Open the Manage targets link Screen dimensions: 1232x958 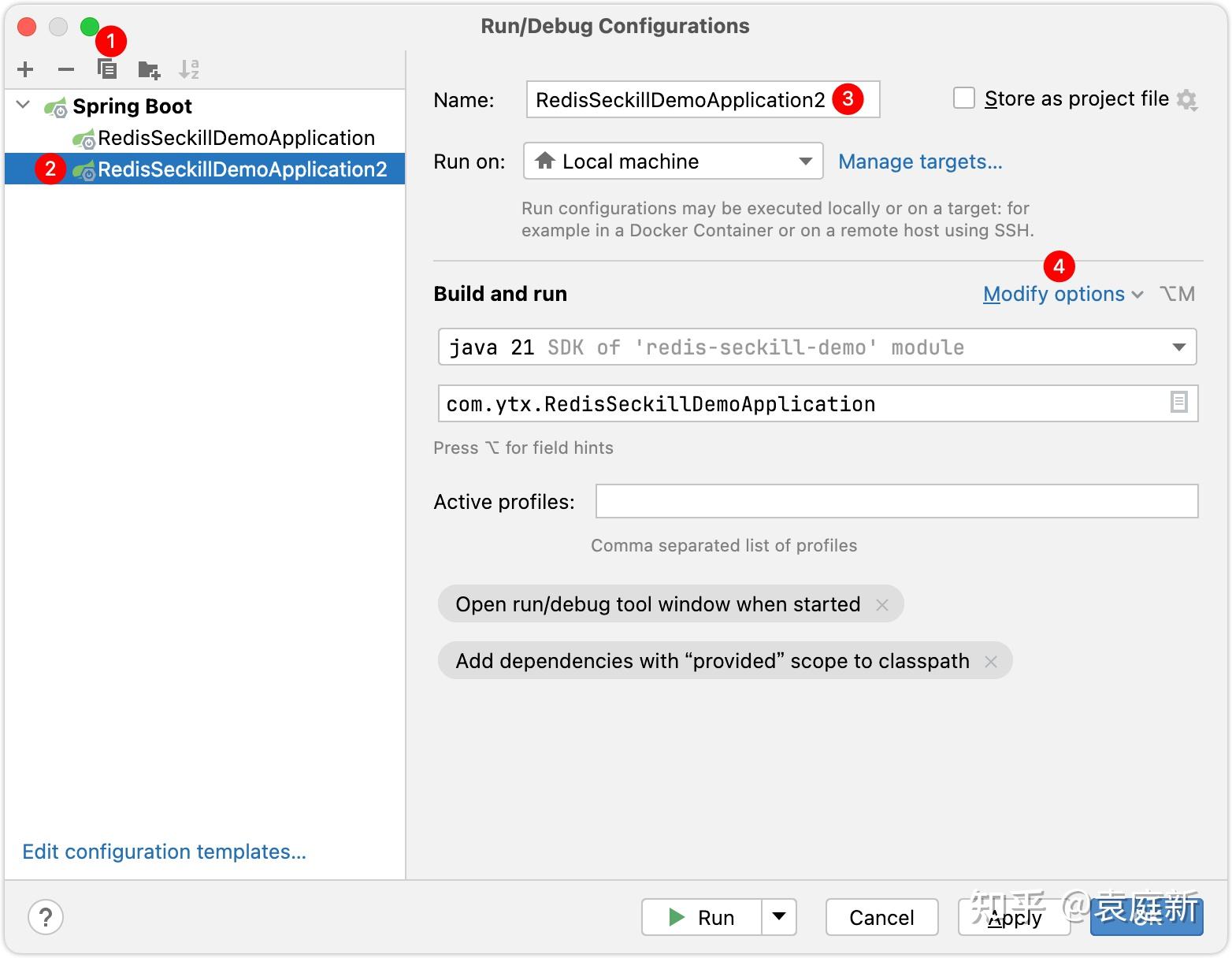(x=920, y=162)
